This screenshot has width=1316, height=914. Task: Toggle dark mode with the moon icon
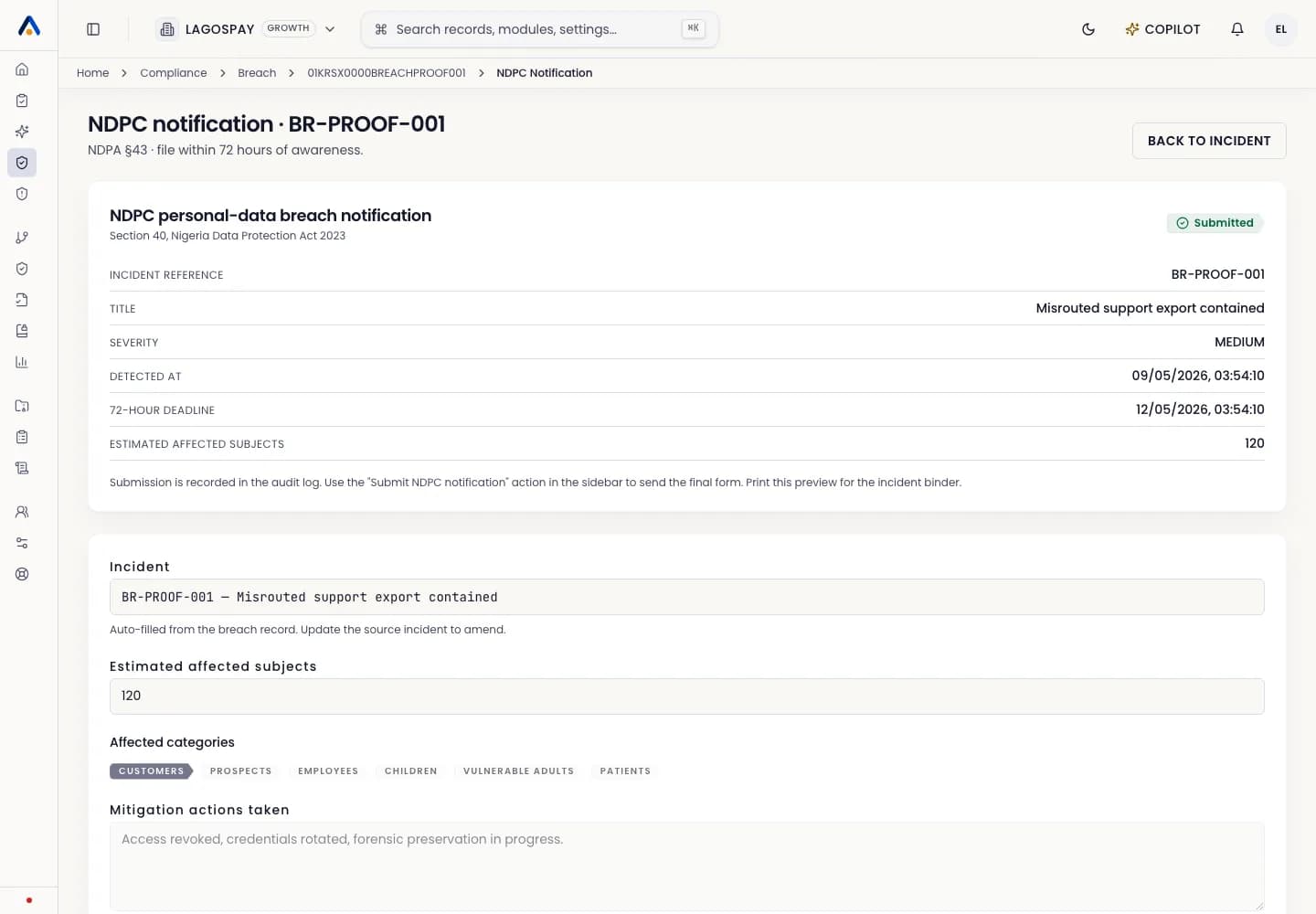click(1088, 29)
